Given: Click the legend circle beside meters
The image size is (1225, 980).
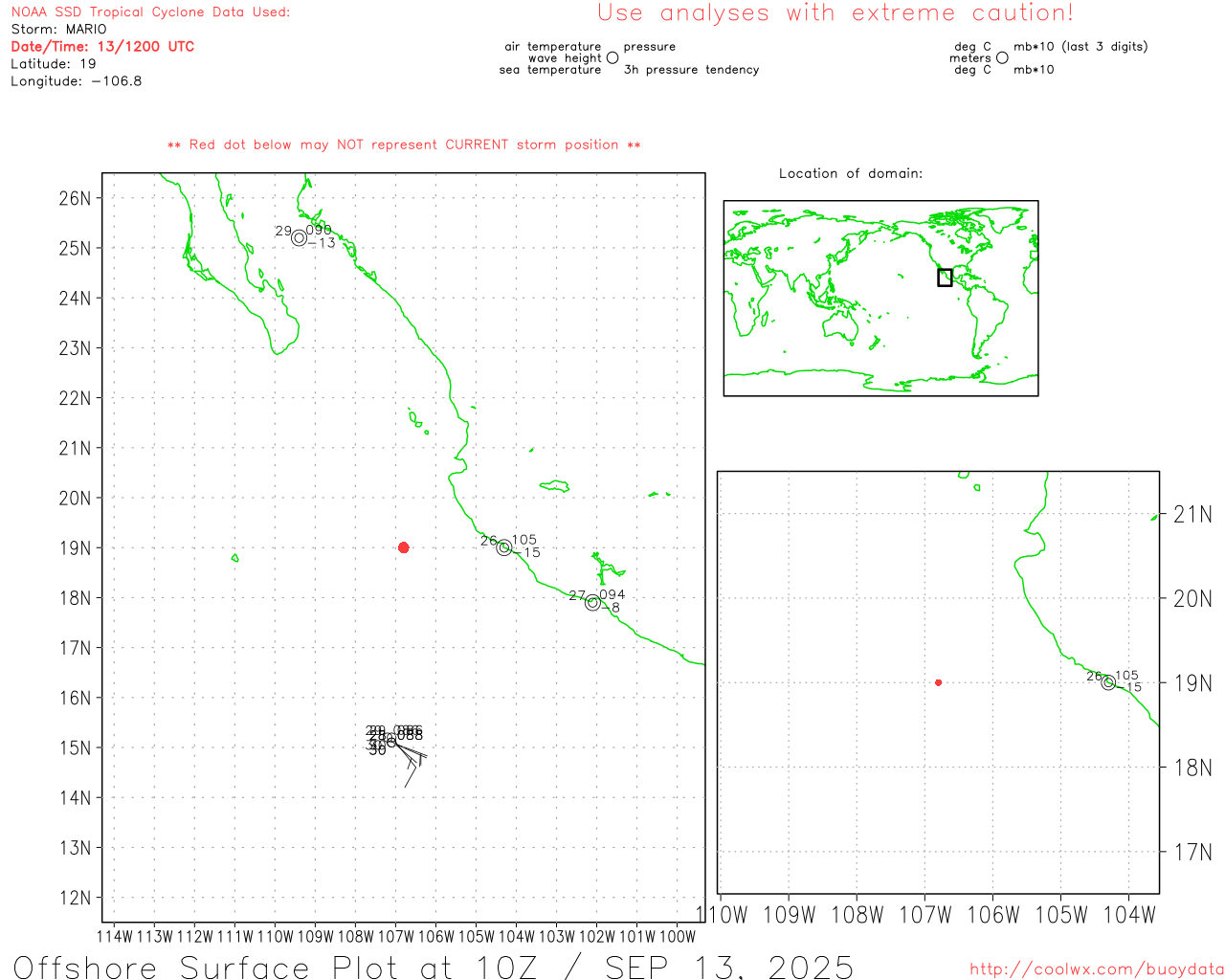Looking at the screenshot, I should click(x=1002, y=57).
